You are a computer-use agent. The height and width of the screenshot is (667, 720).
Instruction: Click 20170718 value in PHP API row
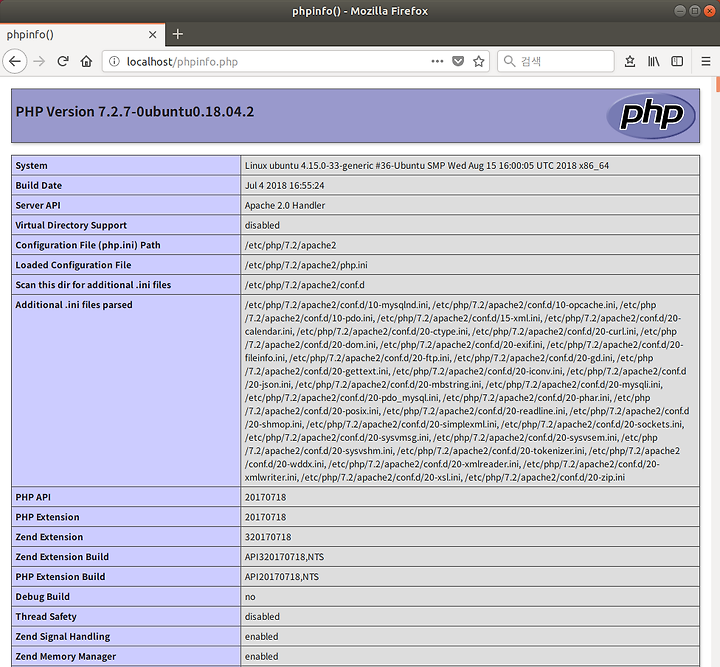tap(265, 497)
